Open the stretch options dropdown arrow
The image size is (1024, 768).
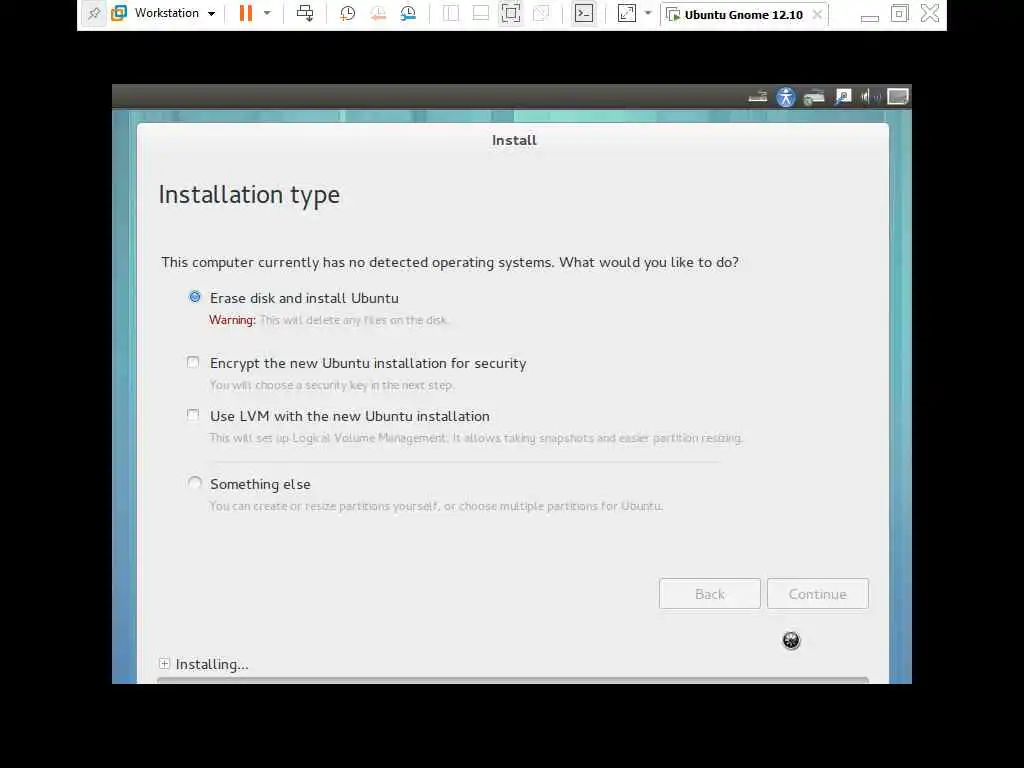point(648,13)
